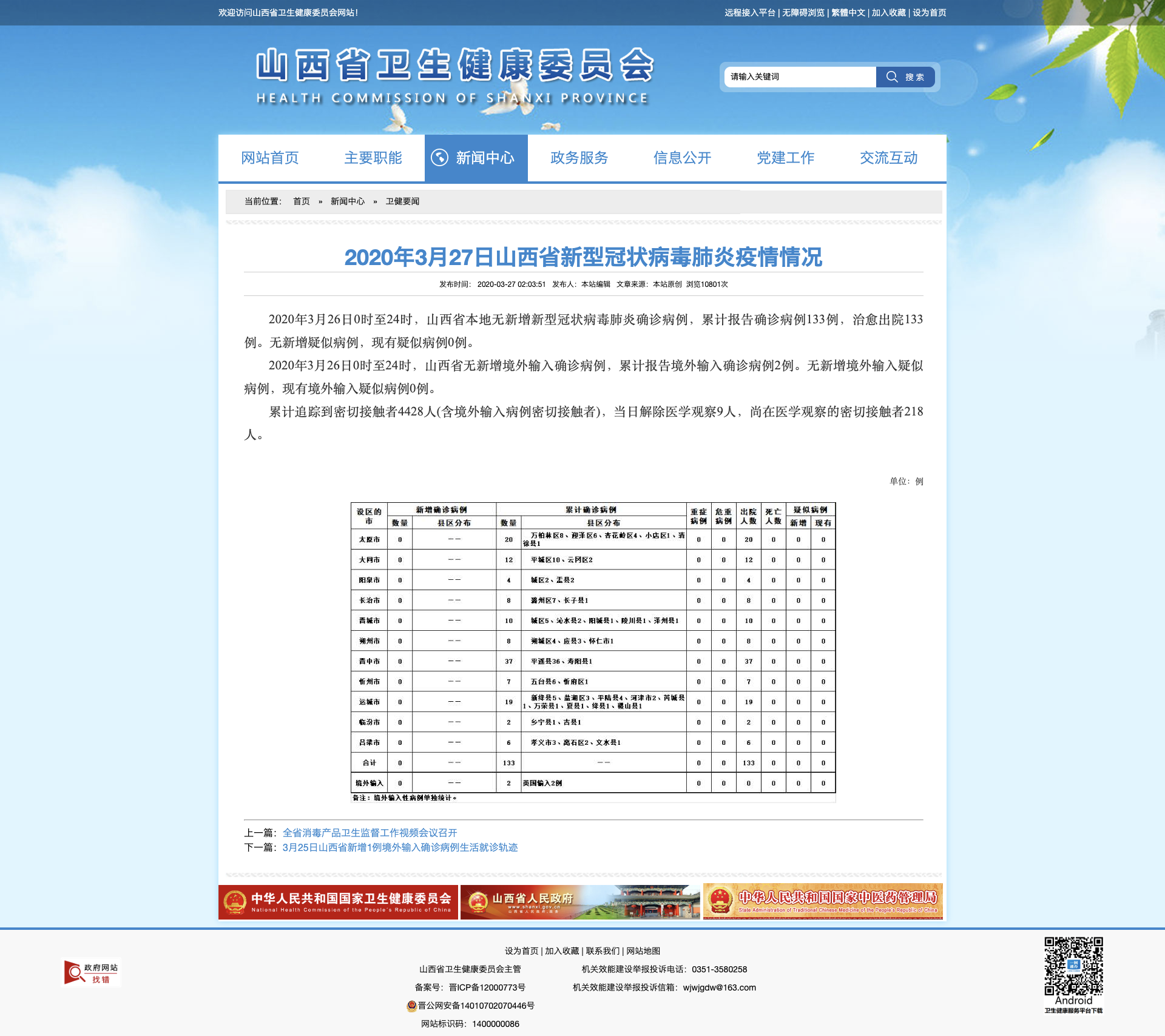Click footer 网站地图 link
Screen dimensions: 1165x1036
pos(643,951)
